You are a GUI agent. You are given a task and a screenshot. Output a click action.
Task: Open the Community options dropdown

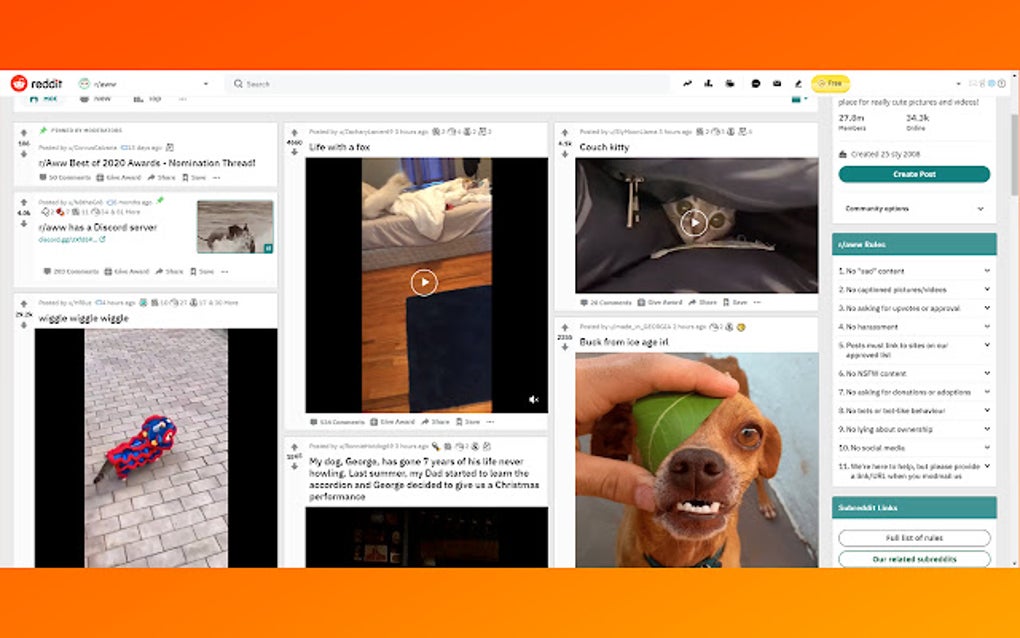(912, 209)
